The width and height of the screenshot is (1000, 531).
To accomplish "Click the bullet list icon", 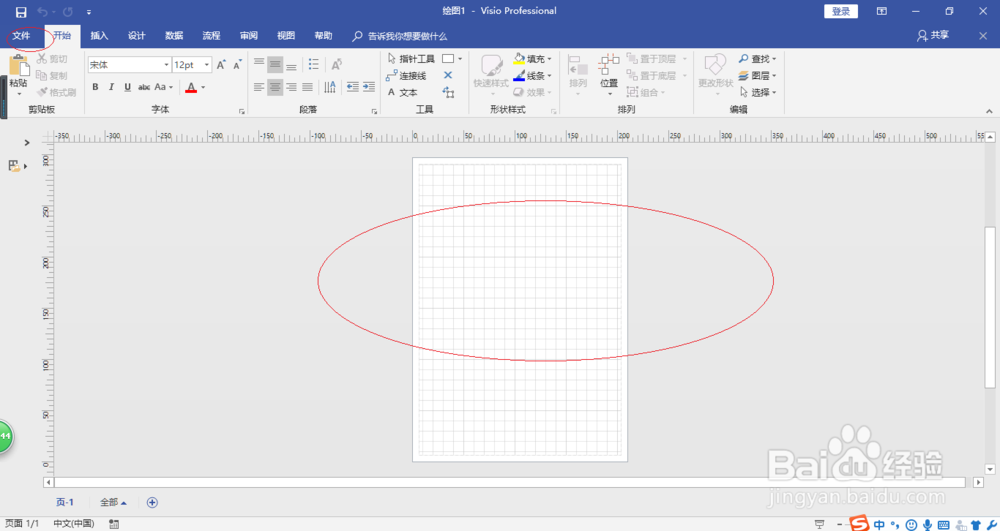I will tap(313, 64).
